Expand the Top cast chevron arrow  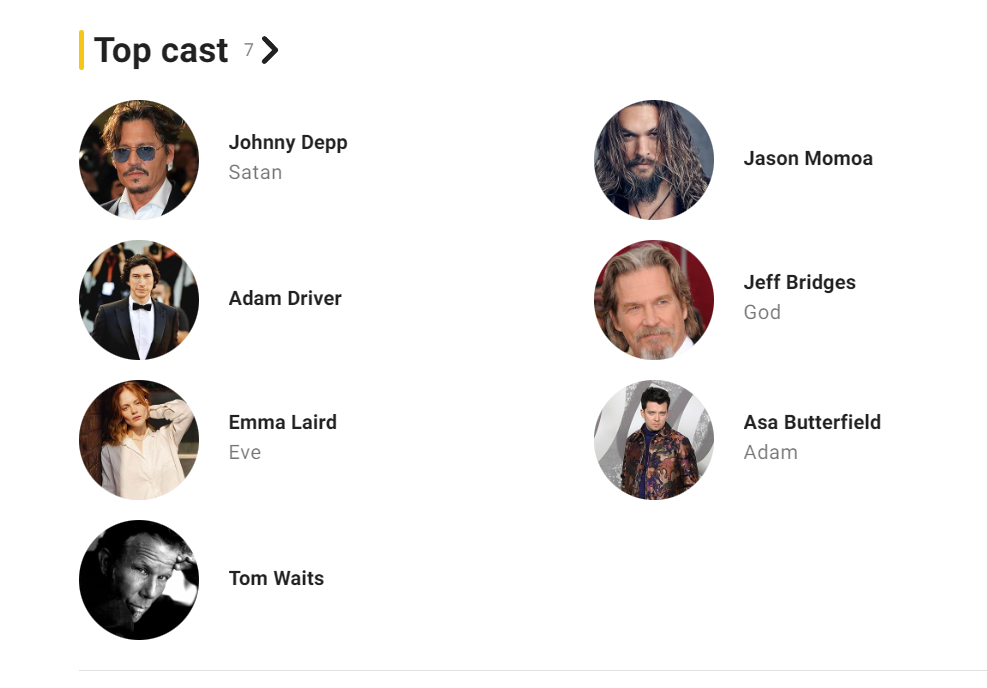tap(269, 51)
